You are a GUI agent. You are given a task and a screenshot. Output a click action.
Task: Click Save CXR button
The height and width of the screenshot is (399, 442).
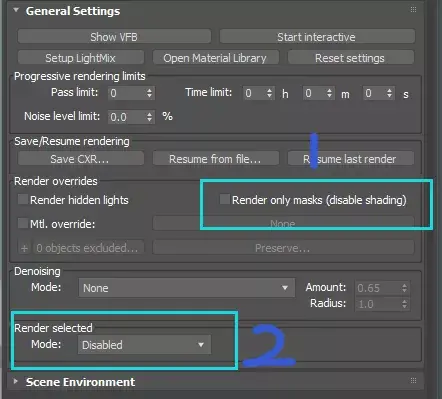coord(81,159)
